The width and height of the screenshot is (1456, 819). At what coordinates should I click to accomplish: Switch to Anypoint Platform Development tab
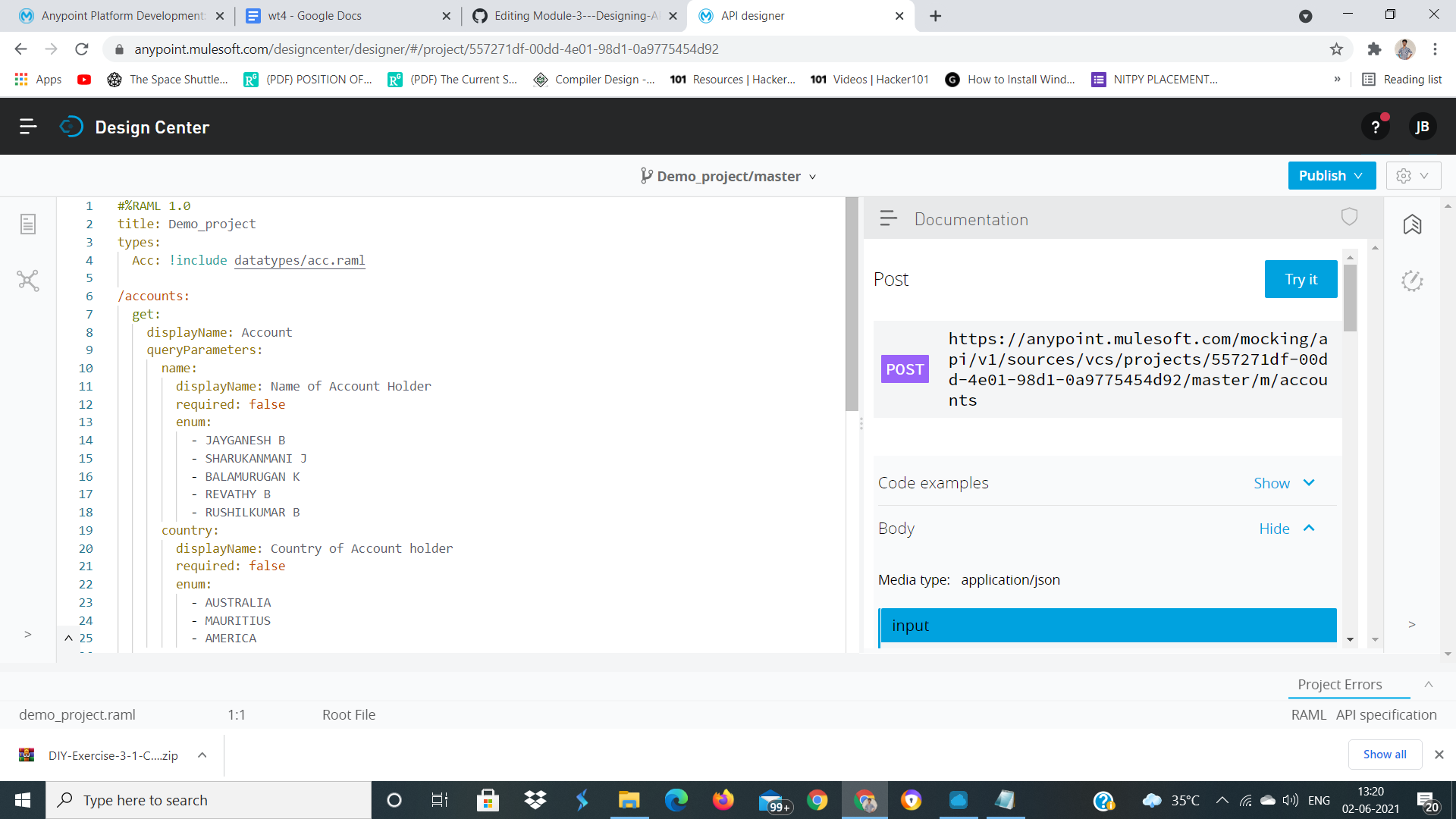(x=121, y=16)
